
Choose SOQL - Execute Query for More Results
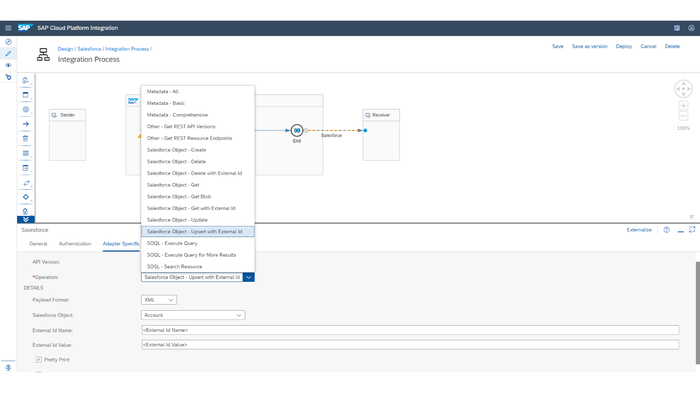pyautogui.click(x=198, y=255)
